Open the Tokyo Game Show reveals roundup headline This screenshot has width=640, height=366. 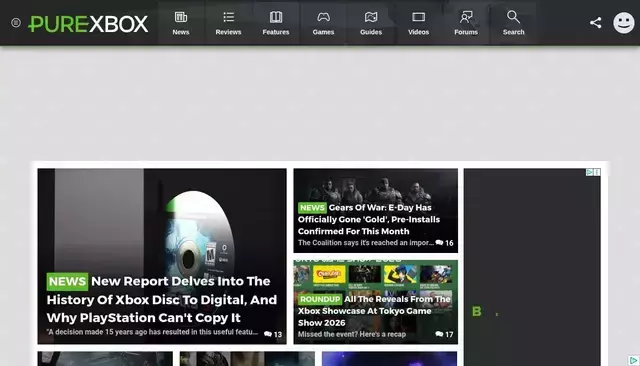(374, 311)
